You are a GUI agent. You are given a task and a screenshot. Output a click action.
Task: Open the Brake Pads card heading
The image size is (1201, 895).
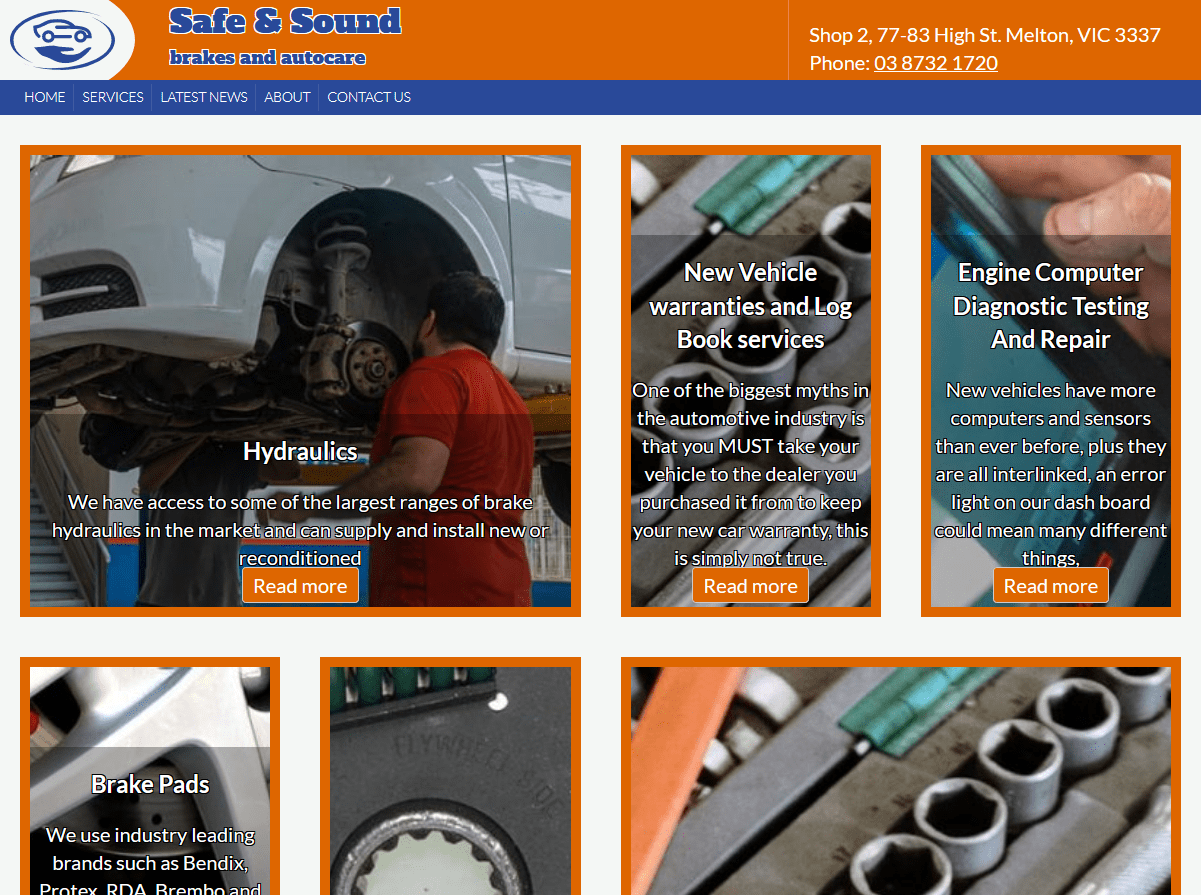150,784
